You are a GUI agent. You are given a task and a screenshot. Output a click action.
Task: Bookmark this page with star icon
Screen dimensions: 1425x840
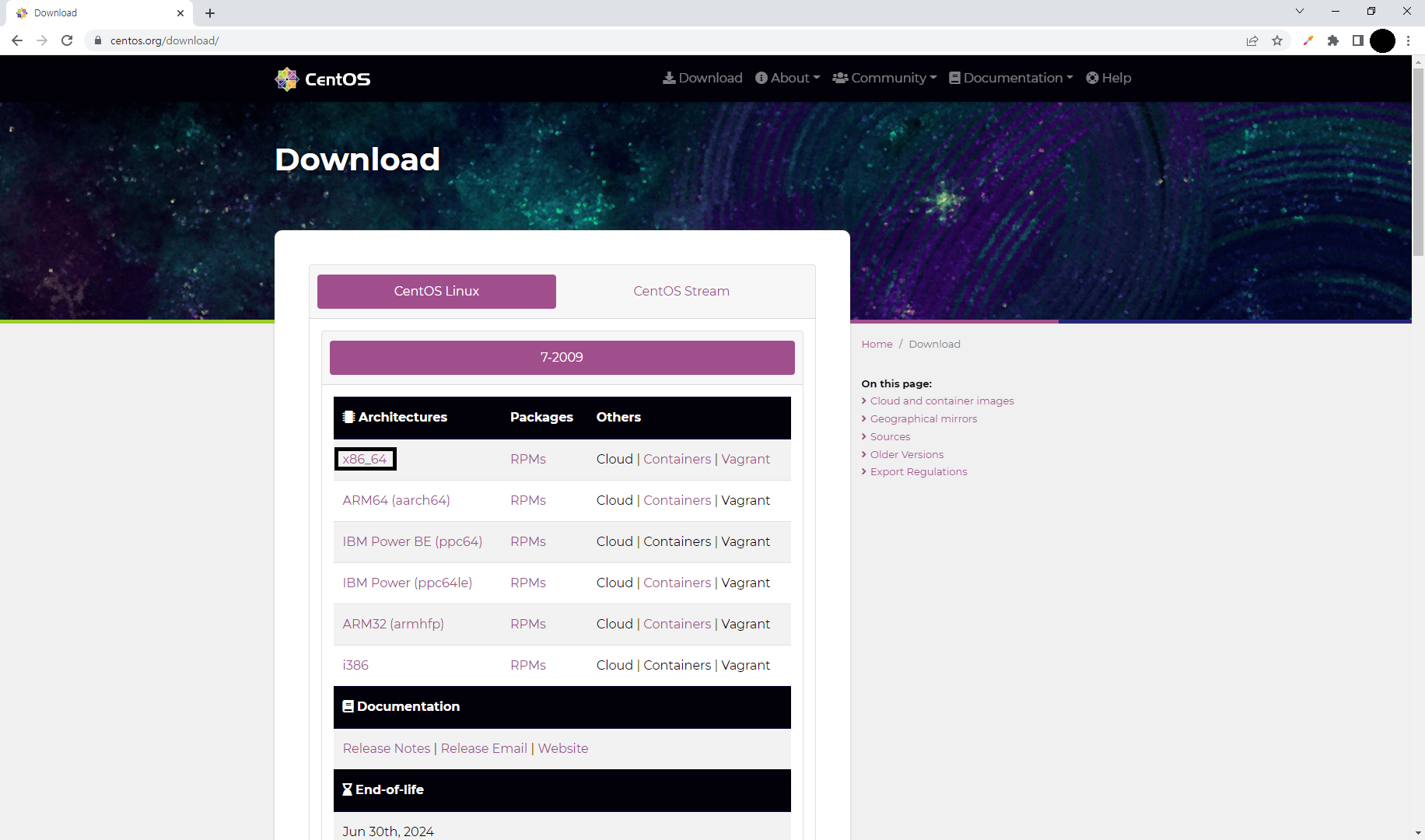pos(1277,40)
